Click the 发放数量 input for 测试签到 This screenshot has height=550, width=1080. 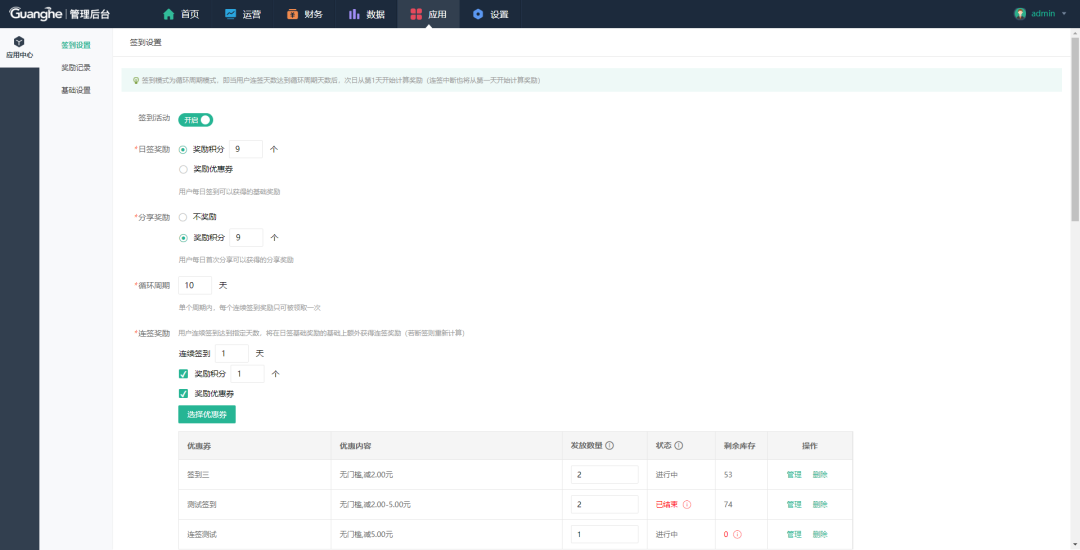click(605, 505)
